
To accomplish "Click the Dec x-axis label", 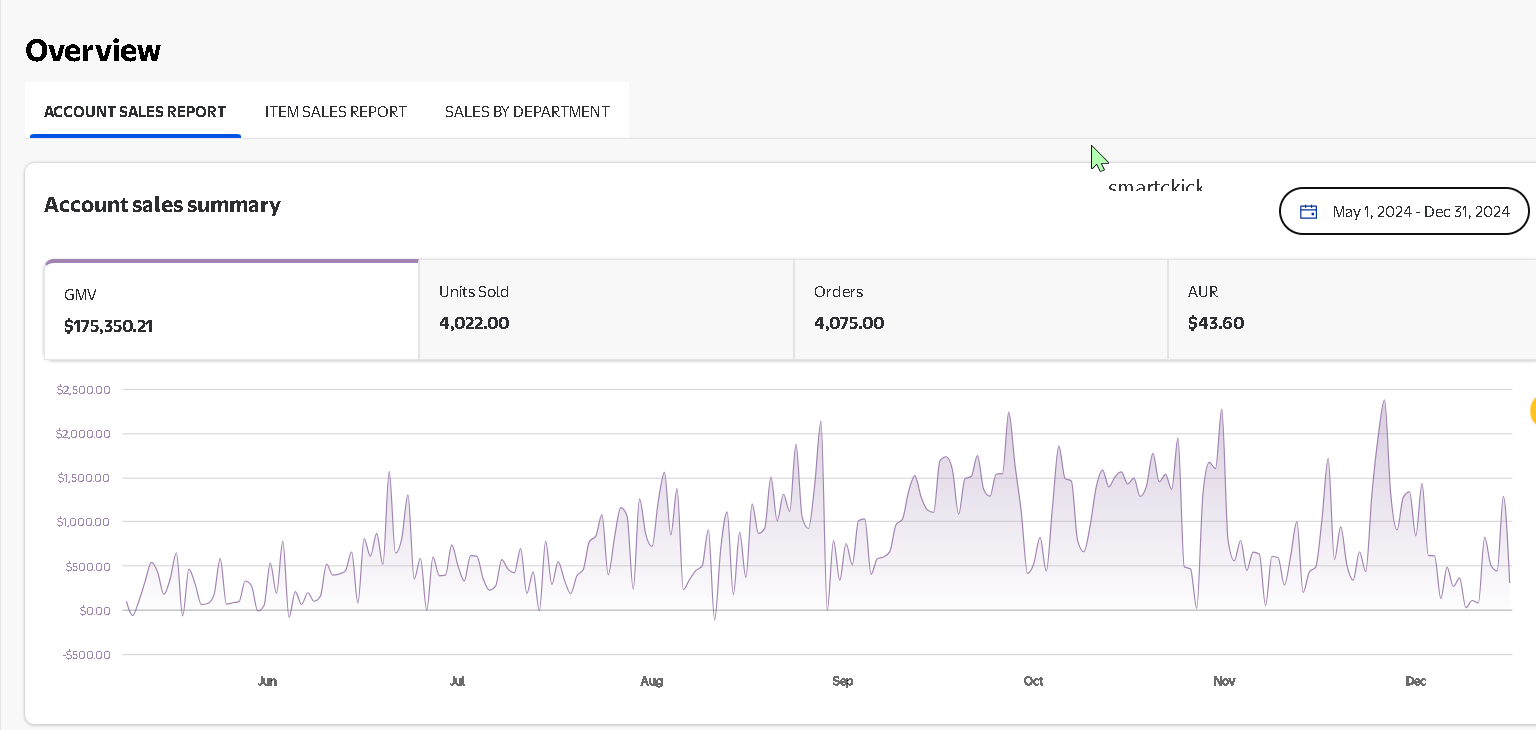I will [x=1415, y=681].
